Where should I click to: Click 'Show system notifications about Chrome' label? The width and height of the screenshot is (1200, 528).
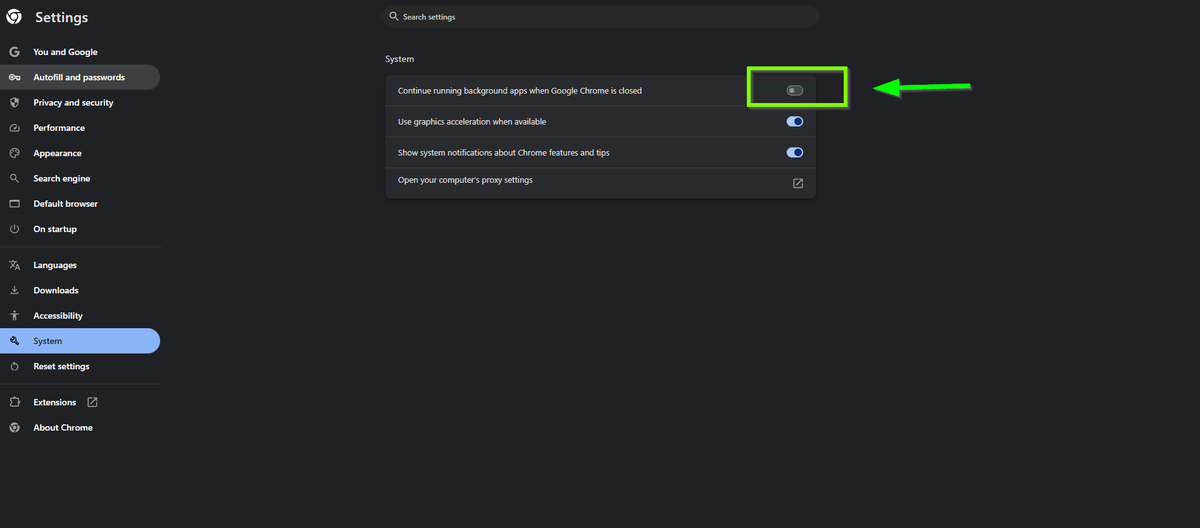click(x=504, y=153)
